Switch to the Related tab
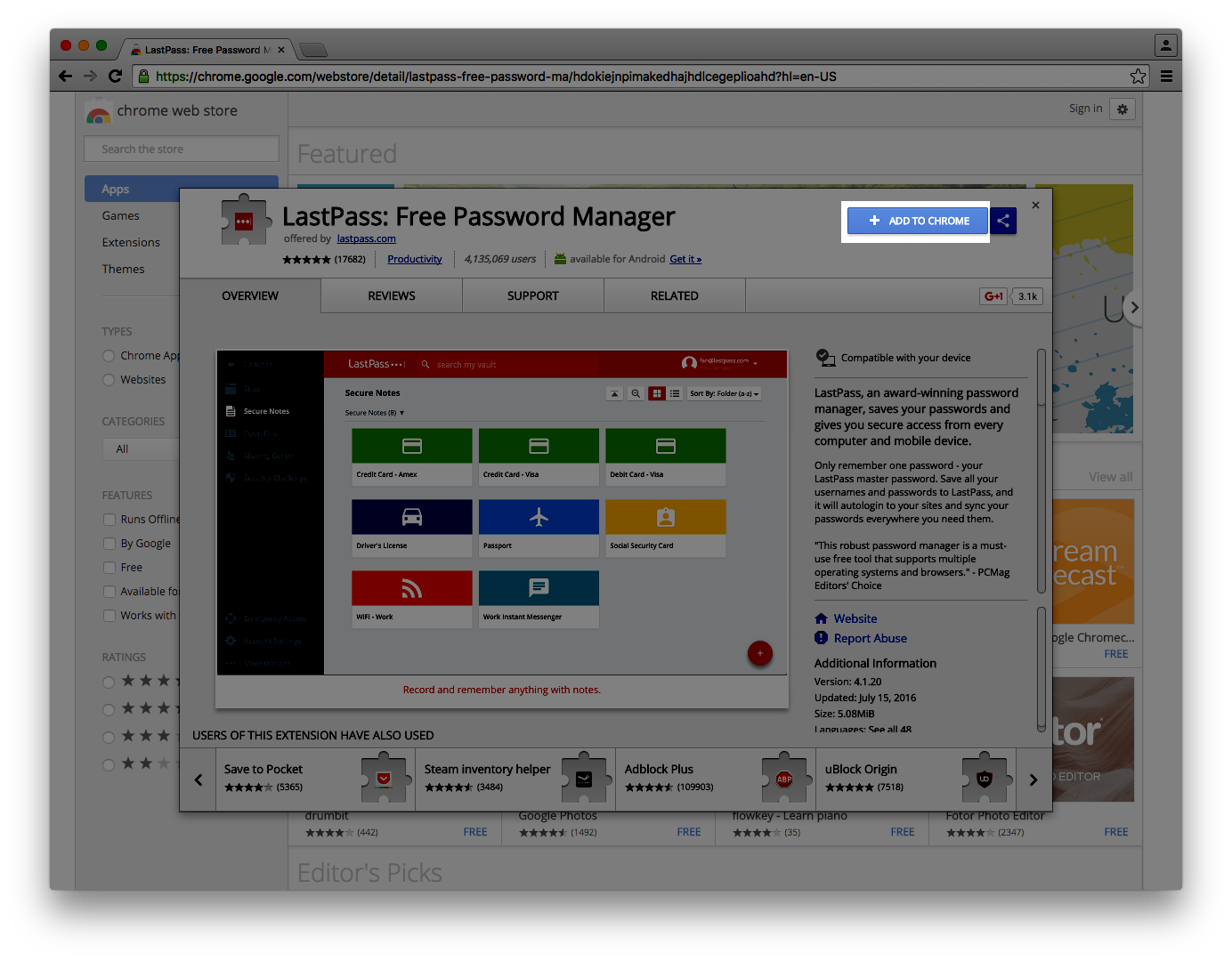Screen dimensions: 1232x961 pyautogui.click(x=675, y=296)
